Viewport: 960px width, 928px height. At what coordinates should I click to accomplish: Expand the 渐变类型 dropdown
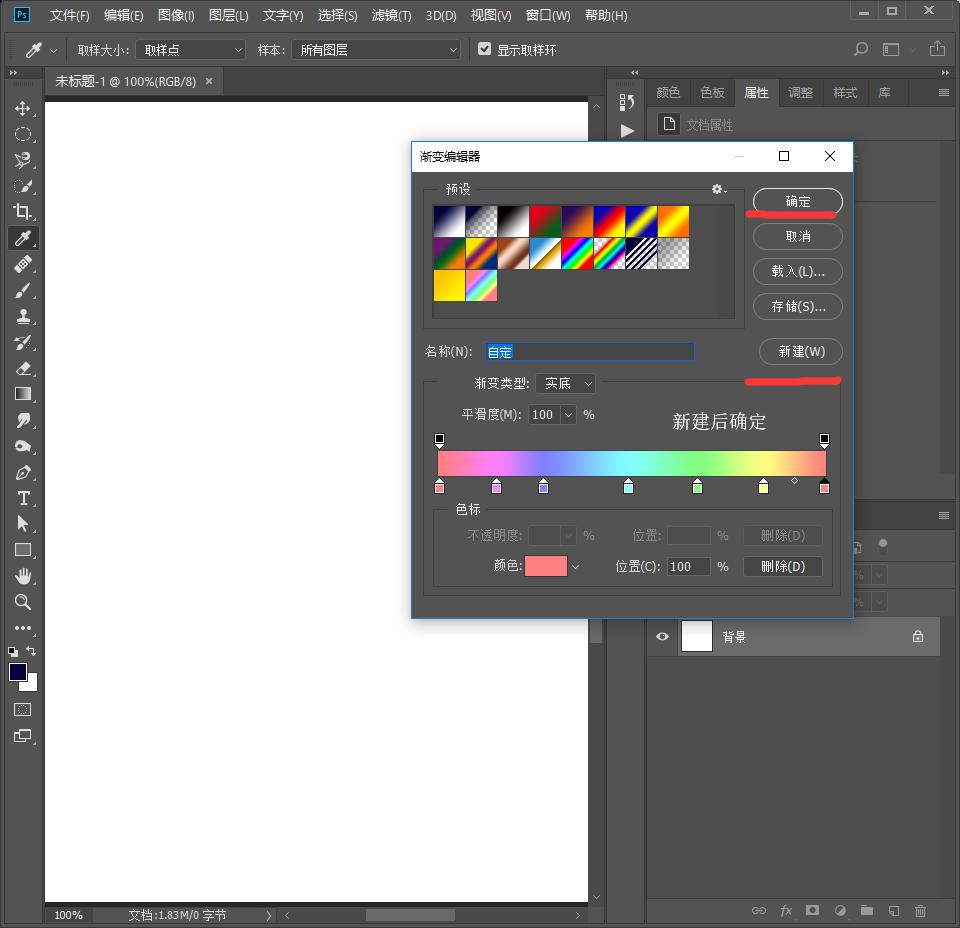[x=566, y=383]
